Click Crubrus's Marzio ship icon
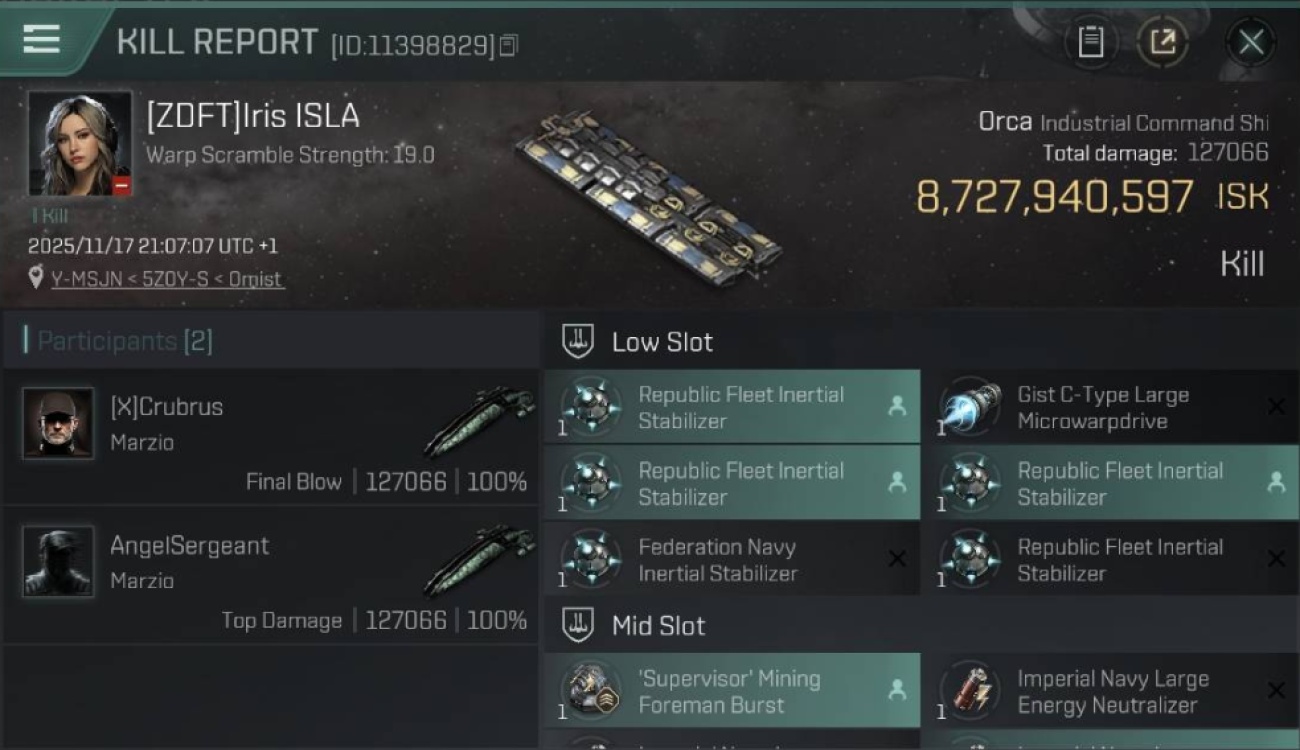 [x=480, y=422]
